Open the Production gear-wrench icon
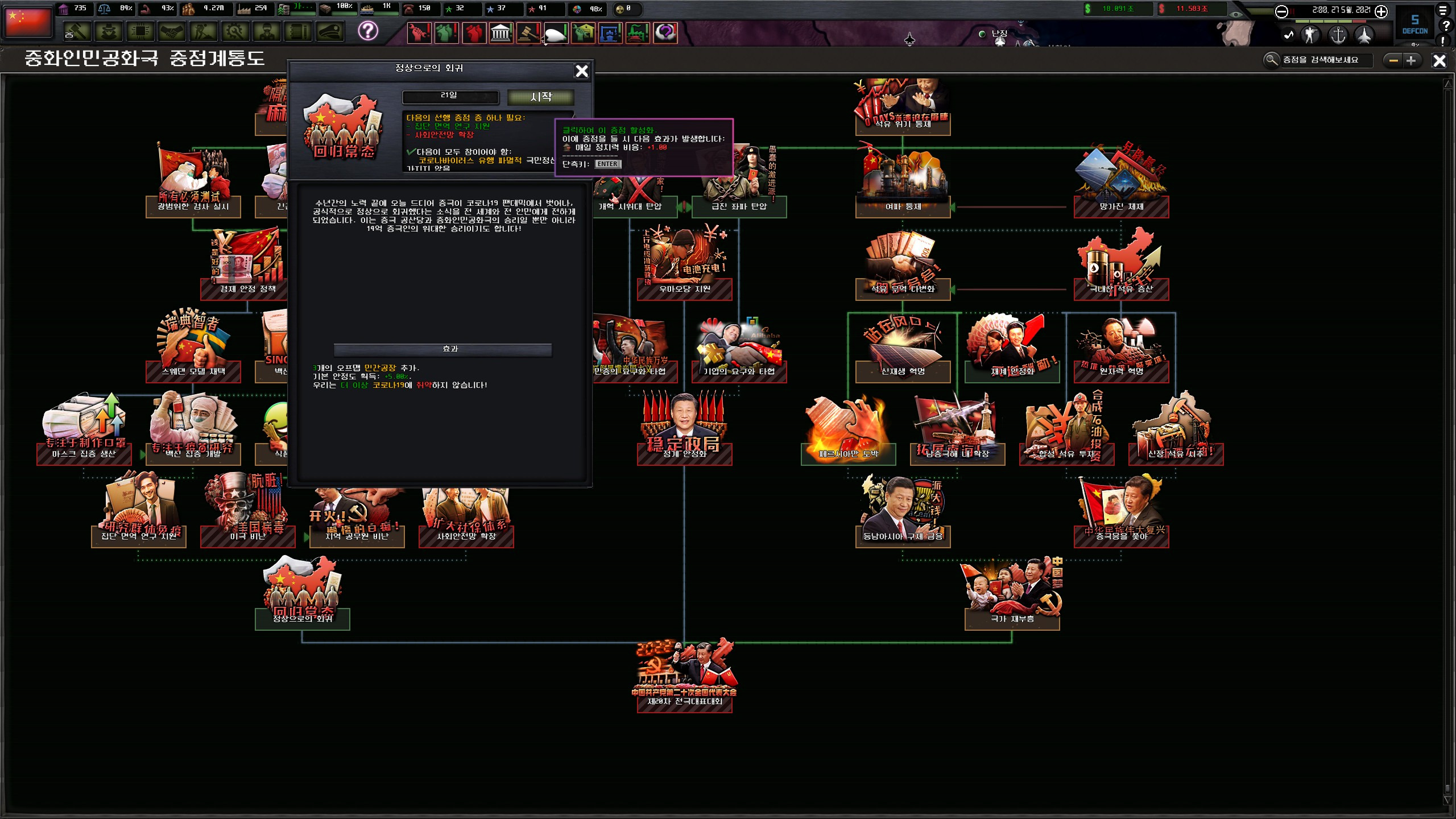The width and height of the screenshot is (1456, 819). 235,32
